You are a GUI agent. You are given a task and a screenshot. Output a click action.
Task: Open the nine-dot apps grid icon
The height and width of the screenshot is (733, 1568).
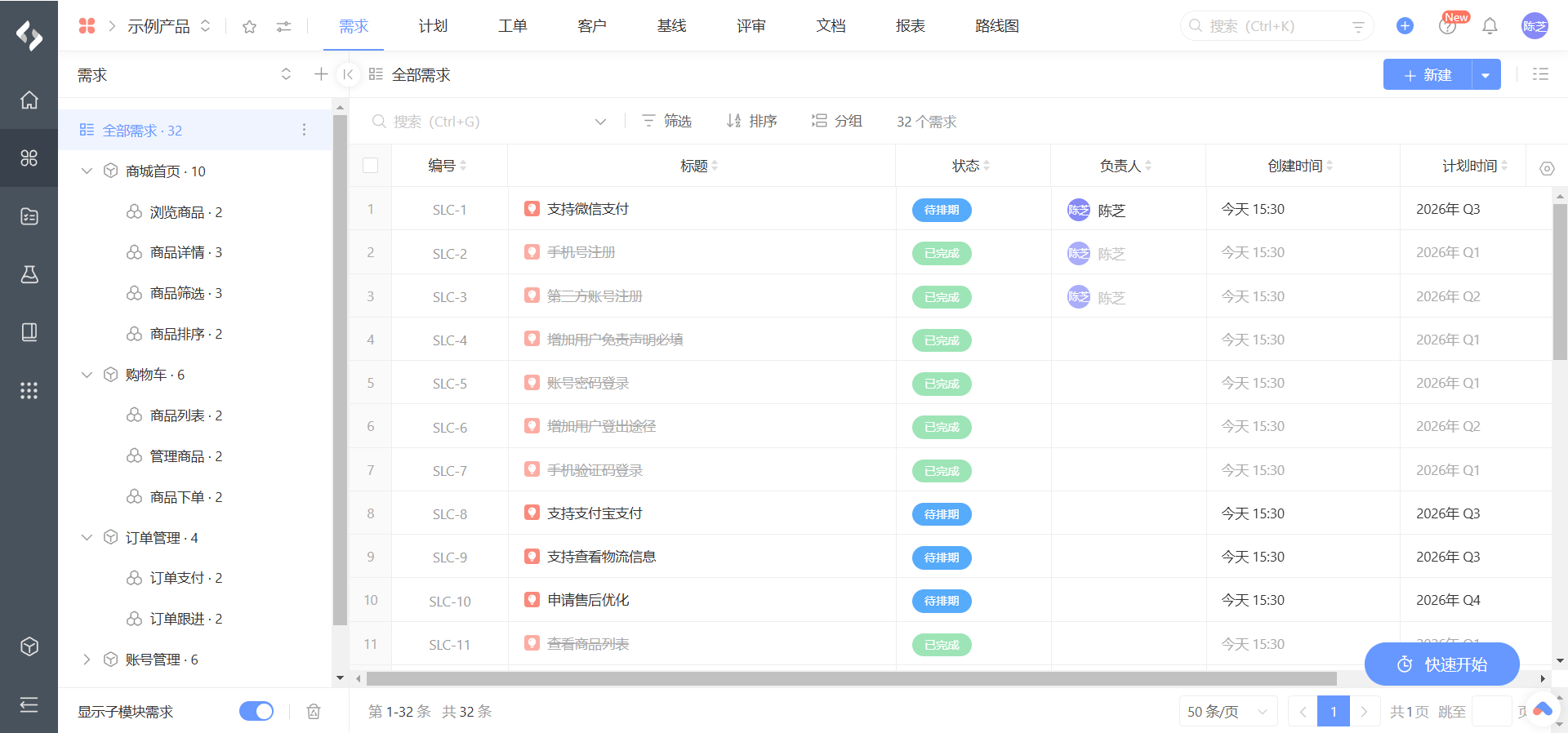pos(29,390)
